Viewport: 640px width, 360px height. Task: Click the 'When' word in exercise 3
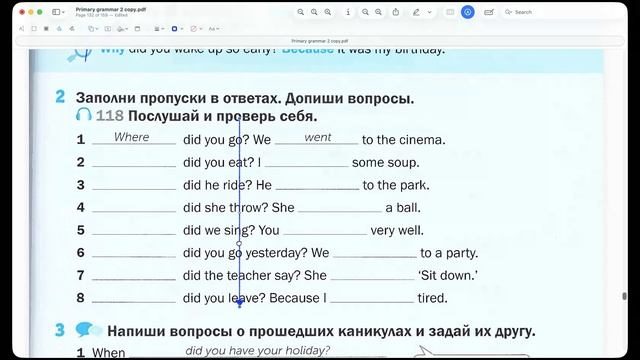pyautogui.click(x=108, y=352)
